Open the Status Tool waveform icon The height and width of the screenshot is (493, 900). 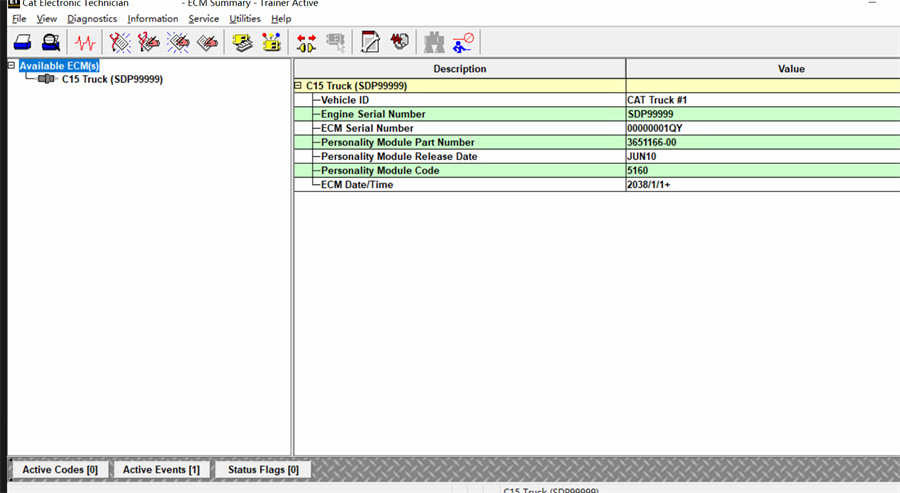[x=85, y=43]
